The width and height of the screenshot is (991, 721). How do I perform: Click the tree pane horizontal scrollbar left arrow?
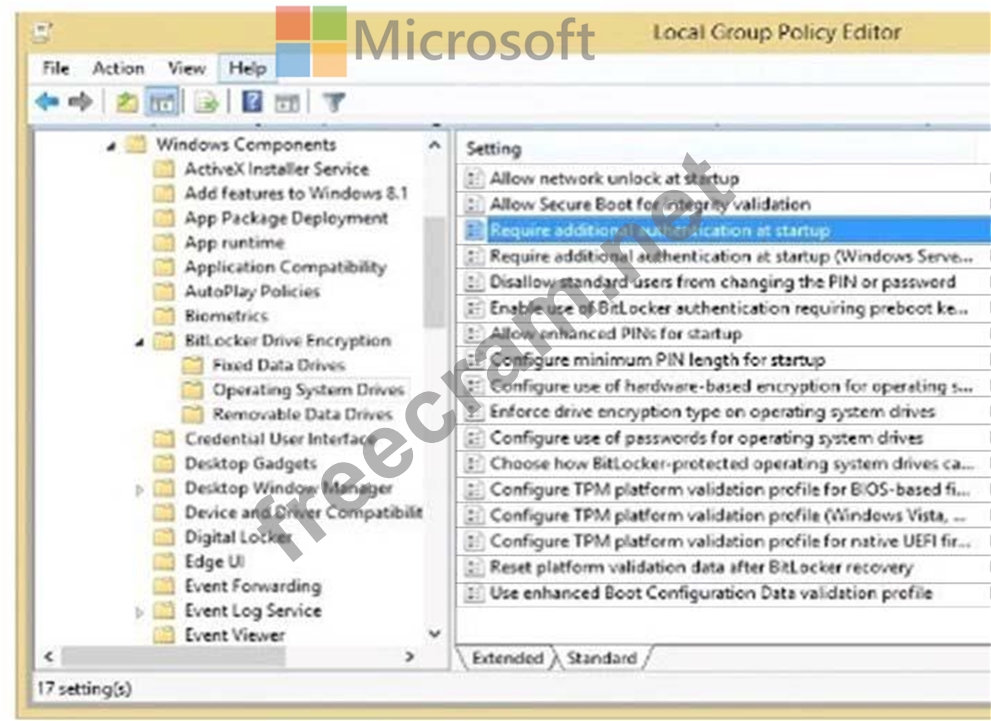[x=49, y=657]
